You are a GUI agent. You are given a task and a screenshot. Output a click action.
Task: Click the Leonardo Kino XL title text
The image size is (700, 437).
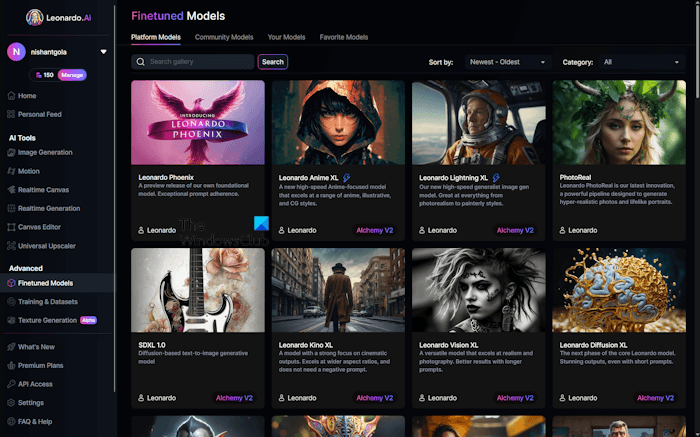pyautogui.click(x=306, y=345)
